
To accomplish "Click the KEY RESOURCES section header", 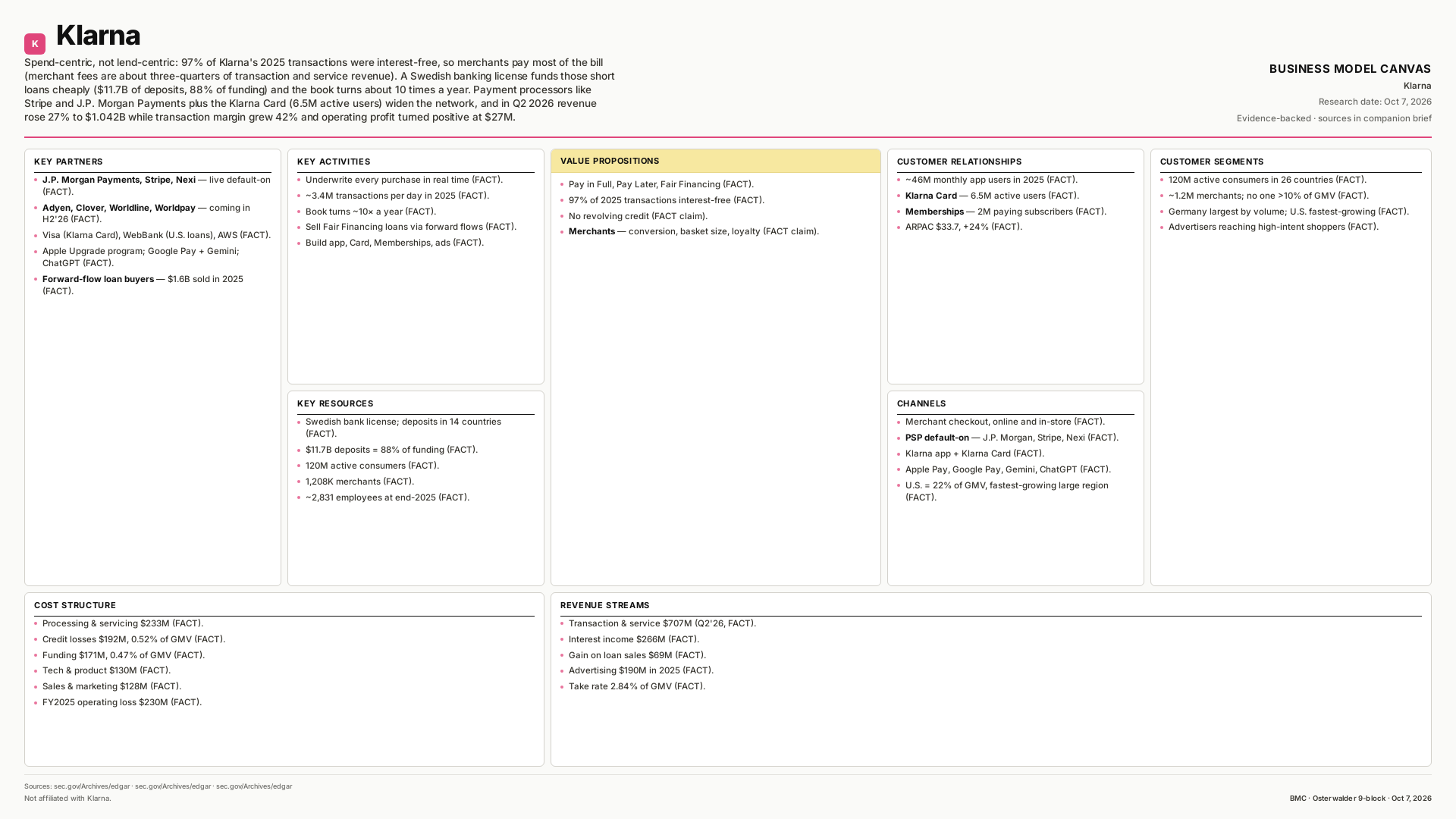I will click(x=335, y=403).
